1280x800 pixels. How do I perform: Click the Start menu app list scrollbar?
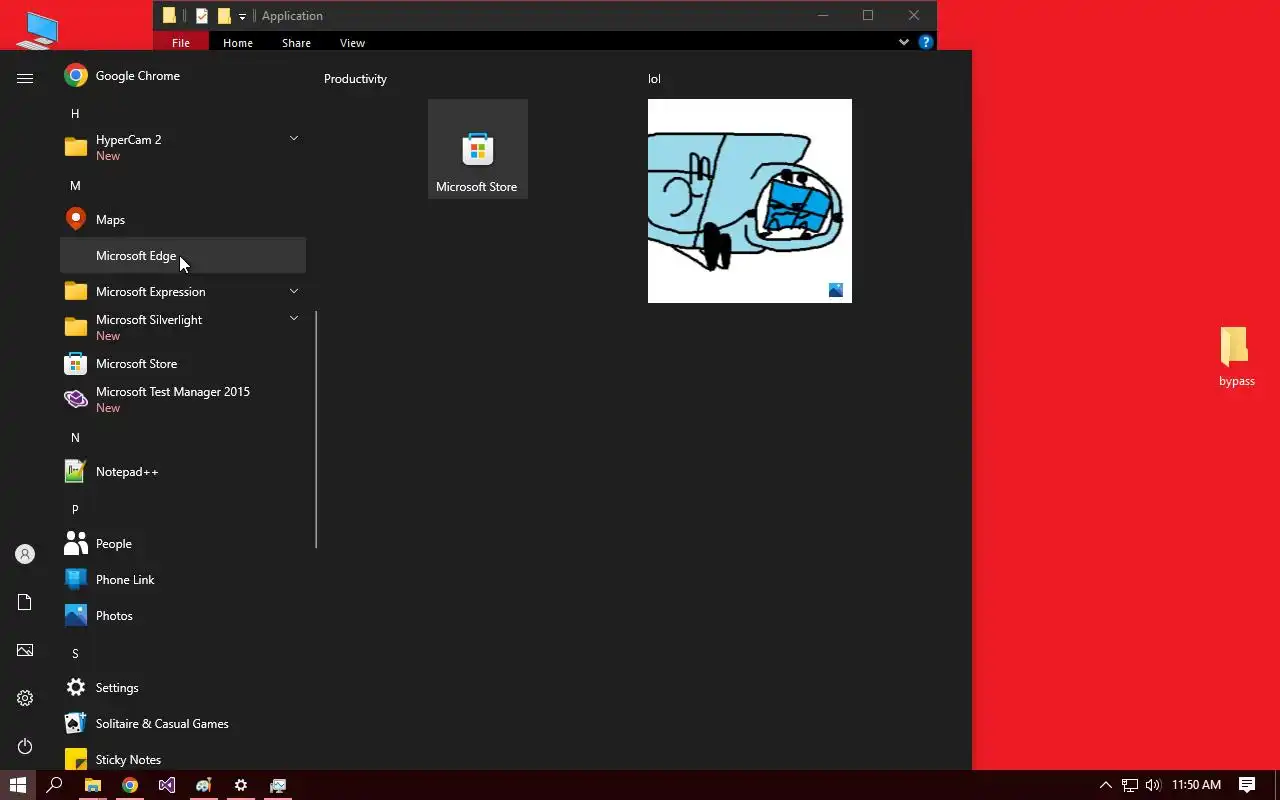tap(316, 430)
